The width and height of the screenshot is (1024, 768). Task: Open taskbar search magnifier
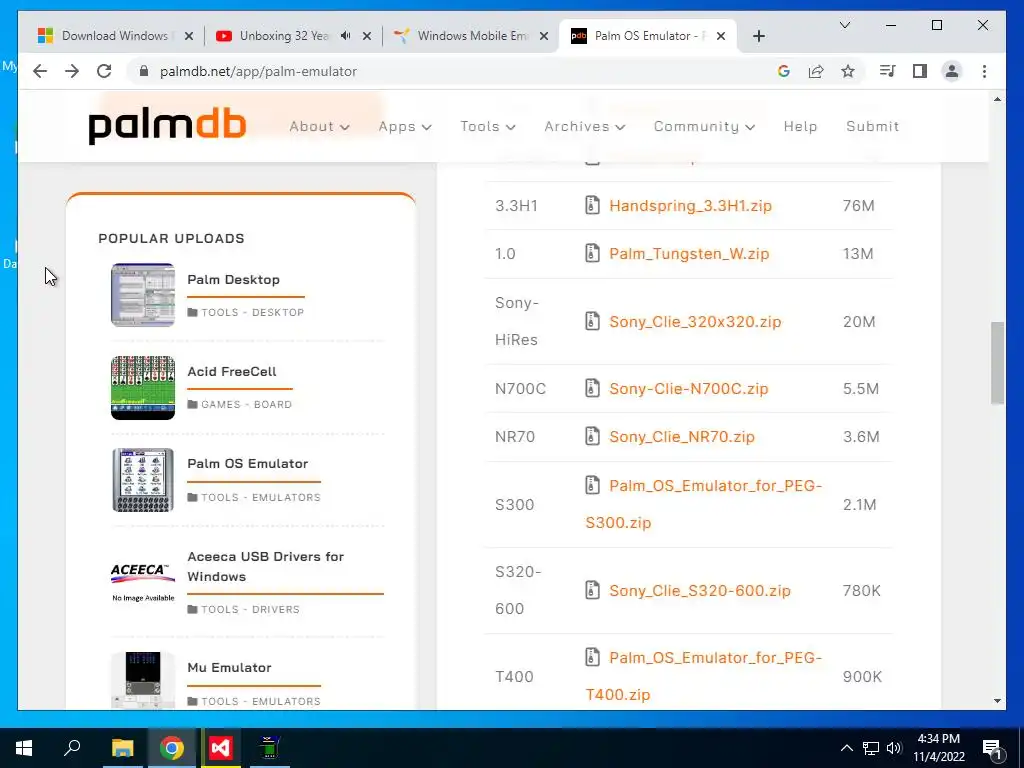pyautogui.click(x=72, y=748)
